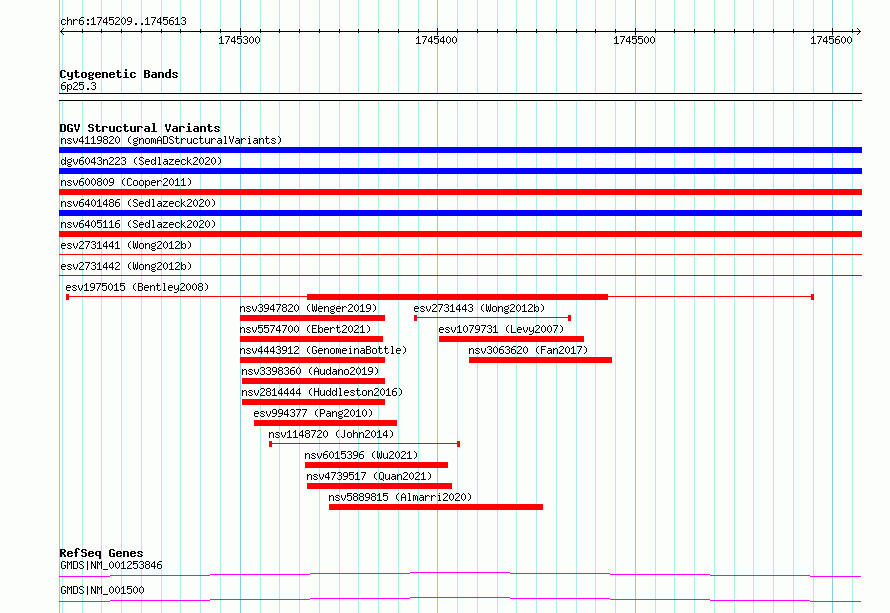Open the nsv4443912 GenomeinaBottle label
The image size is (890, 613).
tap(324, 350)
